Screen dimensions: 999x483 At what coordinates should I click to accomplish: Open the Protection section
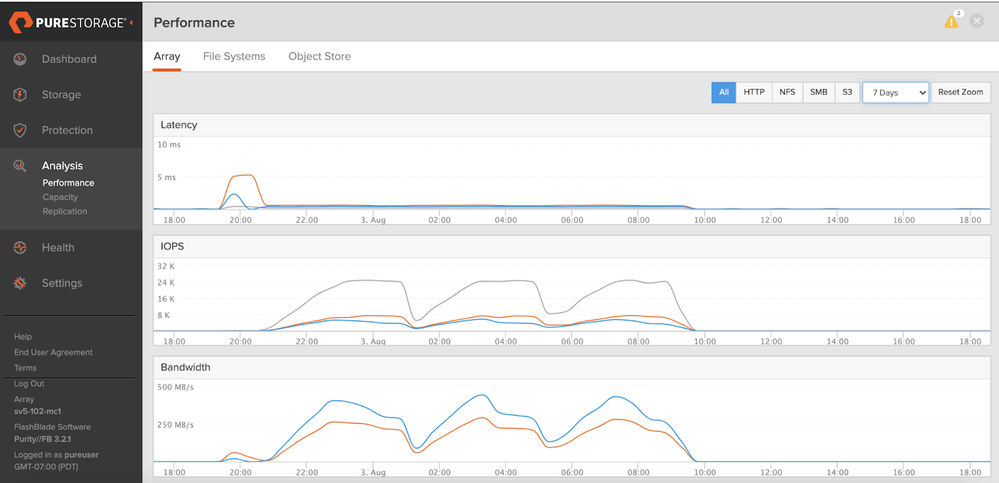[x=67, y=130]
